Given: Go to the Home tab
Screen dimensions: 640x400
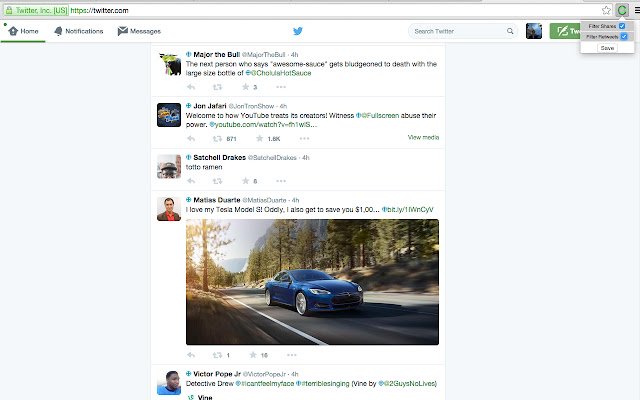Looking at the screenshot, I should 23,31.
